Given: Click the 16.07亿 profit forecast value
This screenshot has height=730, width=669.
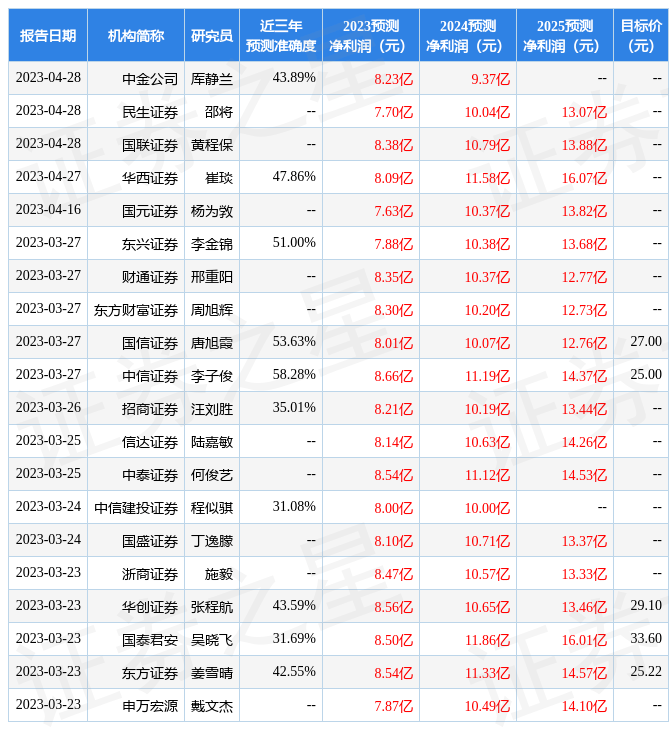Looking at the screenshot, I should point(583,178).
